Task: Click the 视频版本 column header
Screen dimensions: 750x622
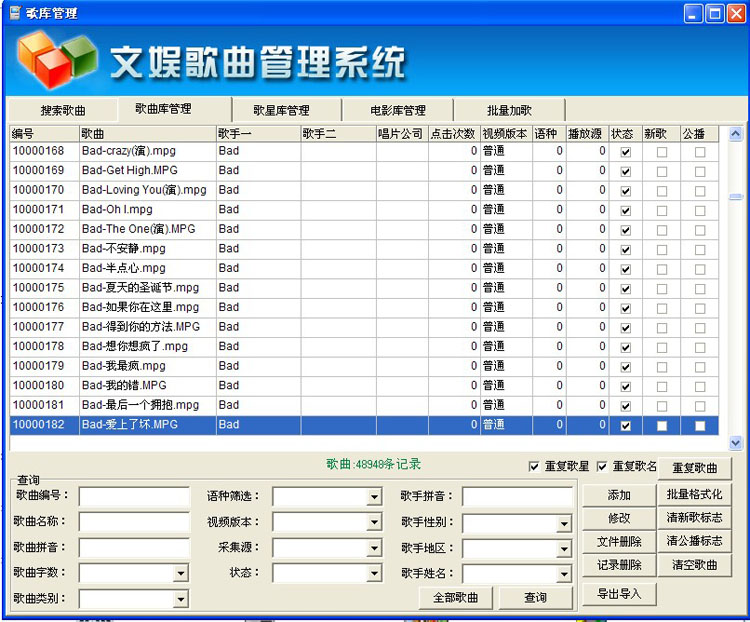Action: [x=505, y=133]
